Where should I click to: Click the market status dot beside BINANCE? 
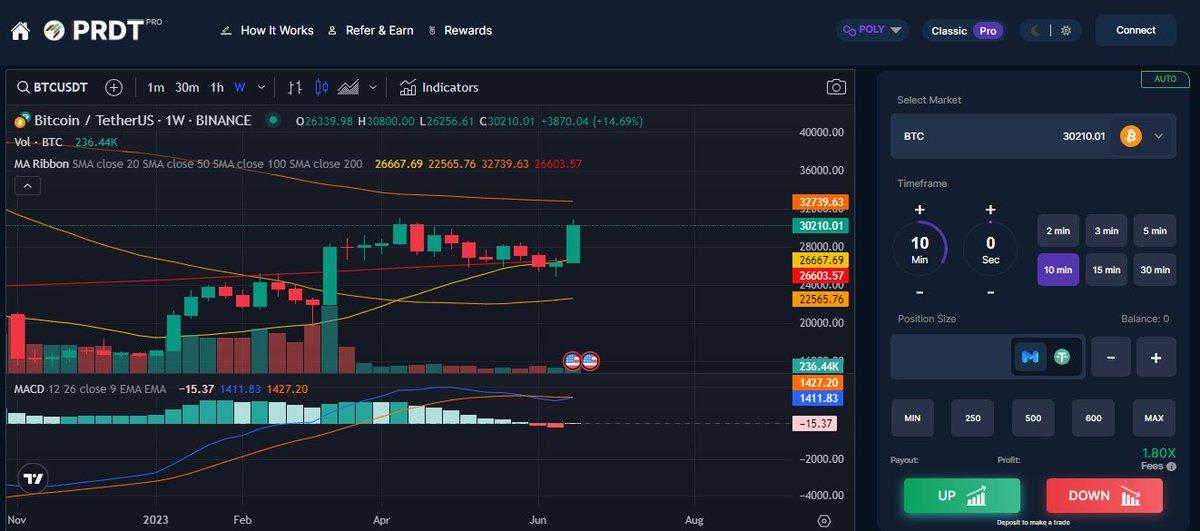273,120
